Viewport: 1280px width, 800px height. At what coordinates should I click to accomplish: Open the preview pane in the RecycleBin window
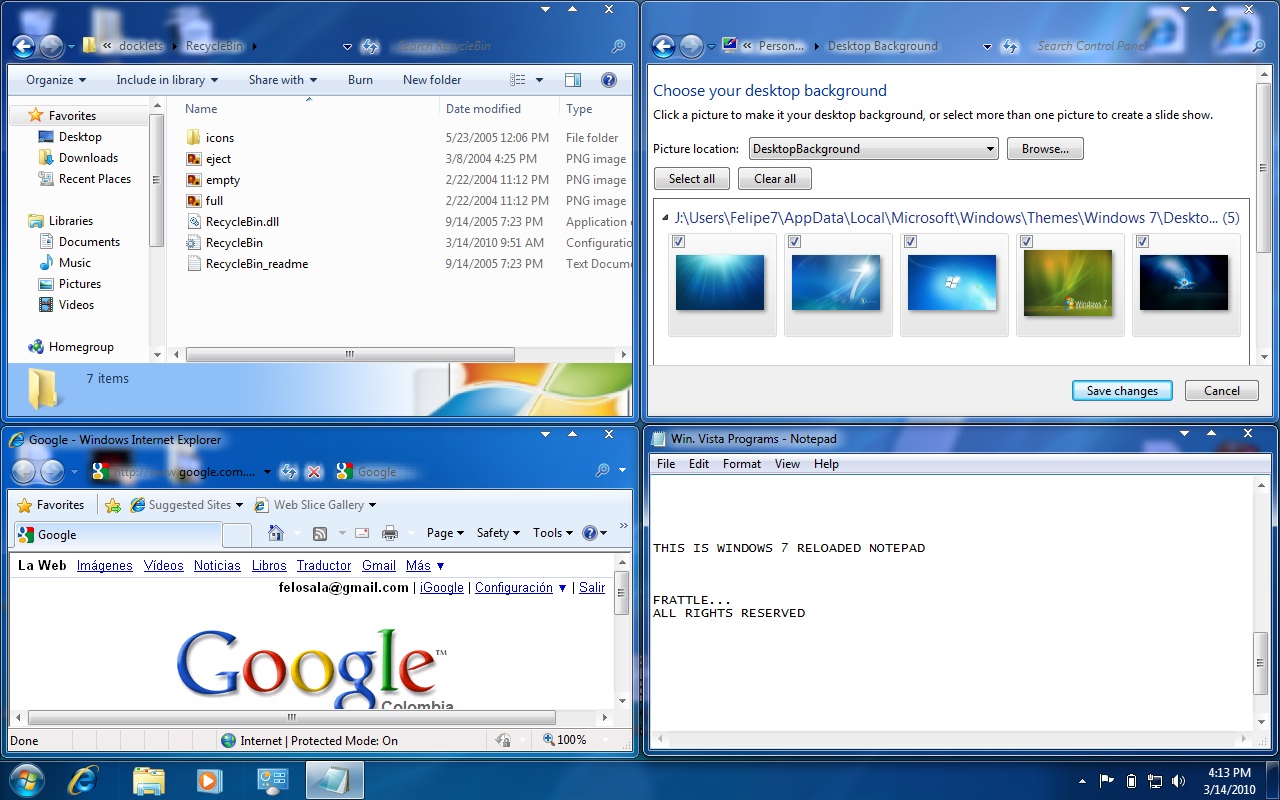click(572, 79)
